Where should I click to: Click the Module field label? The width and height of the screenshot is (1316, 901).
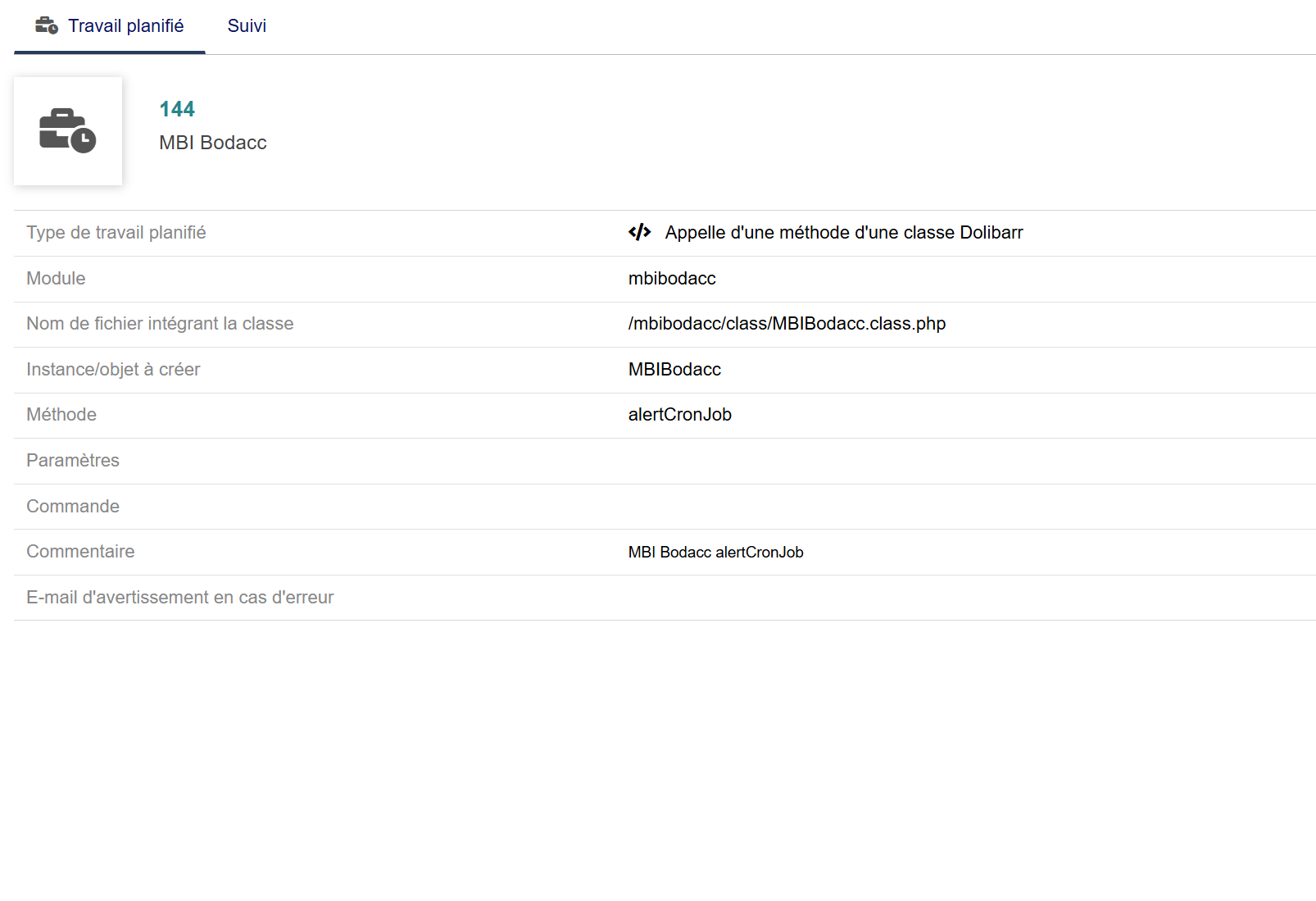coord(56,279)
